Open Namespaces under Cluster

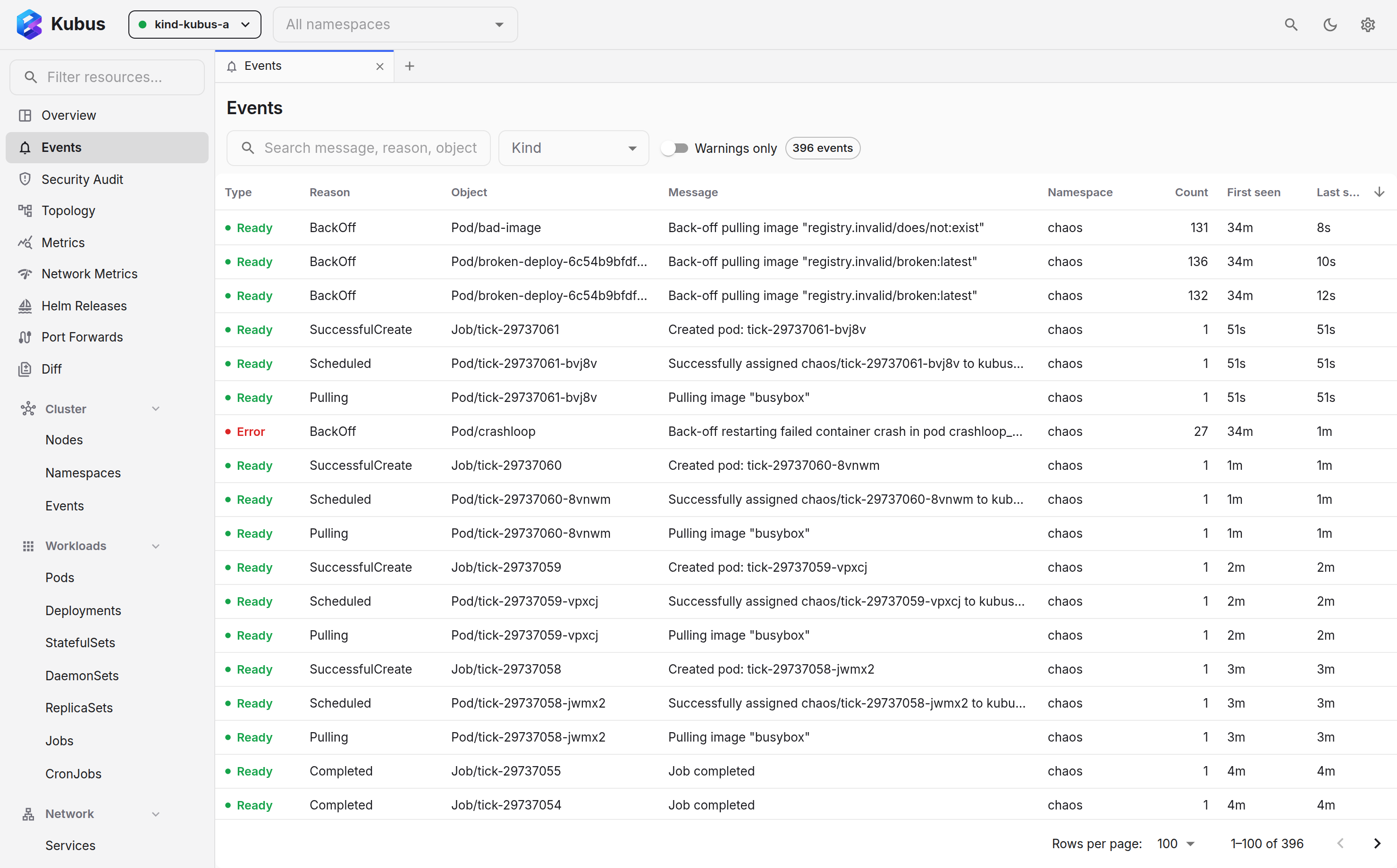(83, 473)
